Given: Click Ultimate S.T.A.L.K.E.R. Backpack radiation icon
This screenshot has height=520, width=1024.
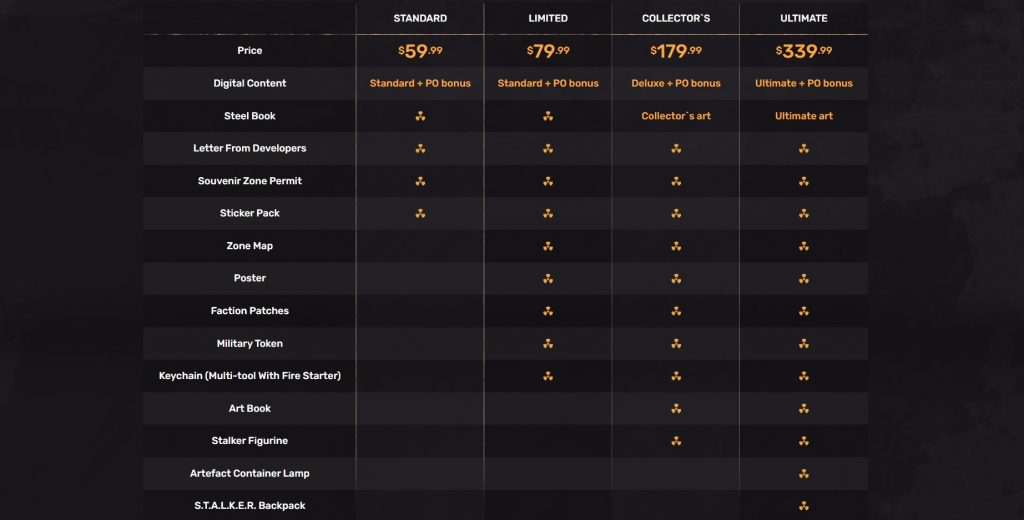Looking at the screenshot, I should 804,506.
